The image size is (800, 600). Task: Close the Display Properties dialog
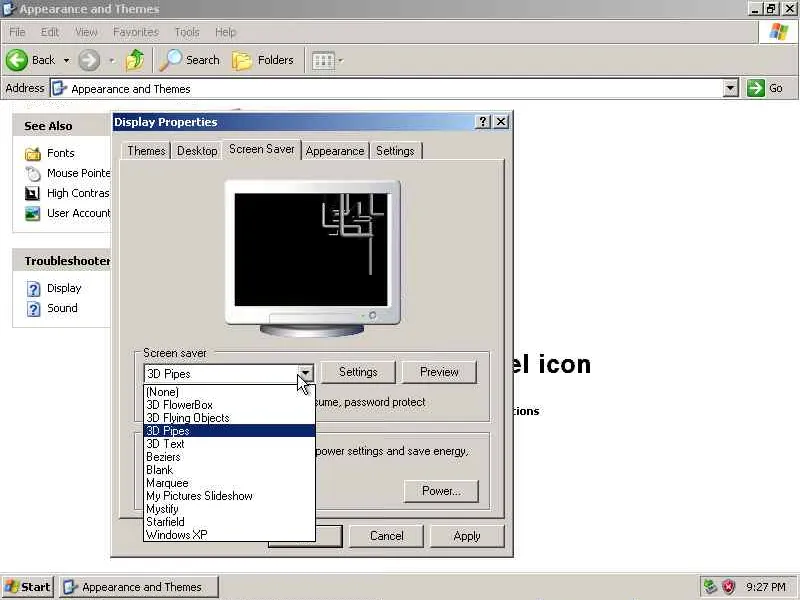click(501, 122)
